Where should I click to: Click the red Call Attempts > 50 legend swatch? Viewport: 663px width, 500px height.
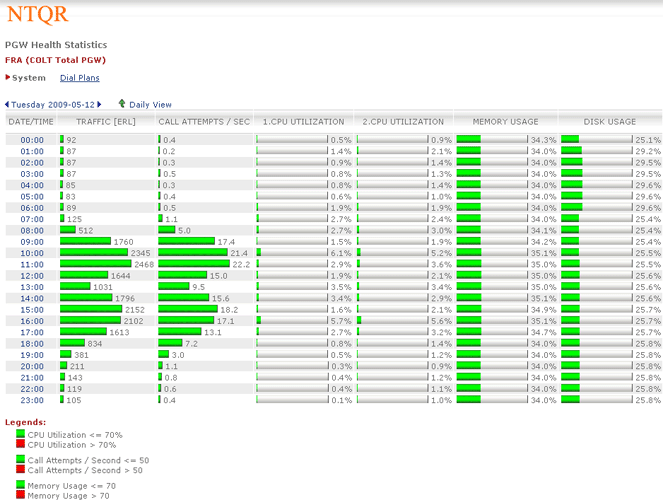point(21,469)
